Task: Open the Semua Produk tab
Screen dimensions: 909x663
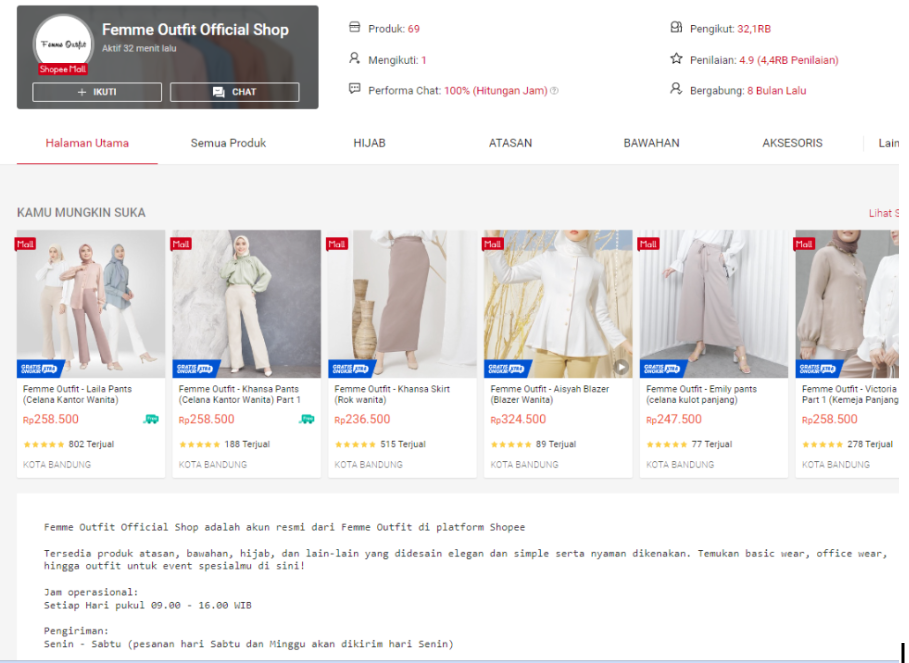Action: (x=228, y=143)
